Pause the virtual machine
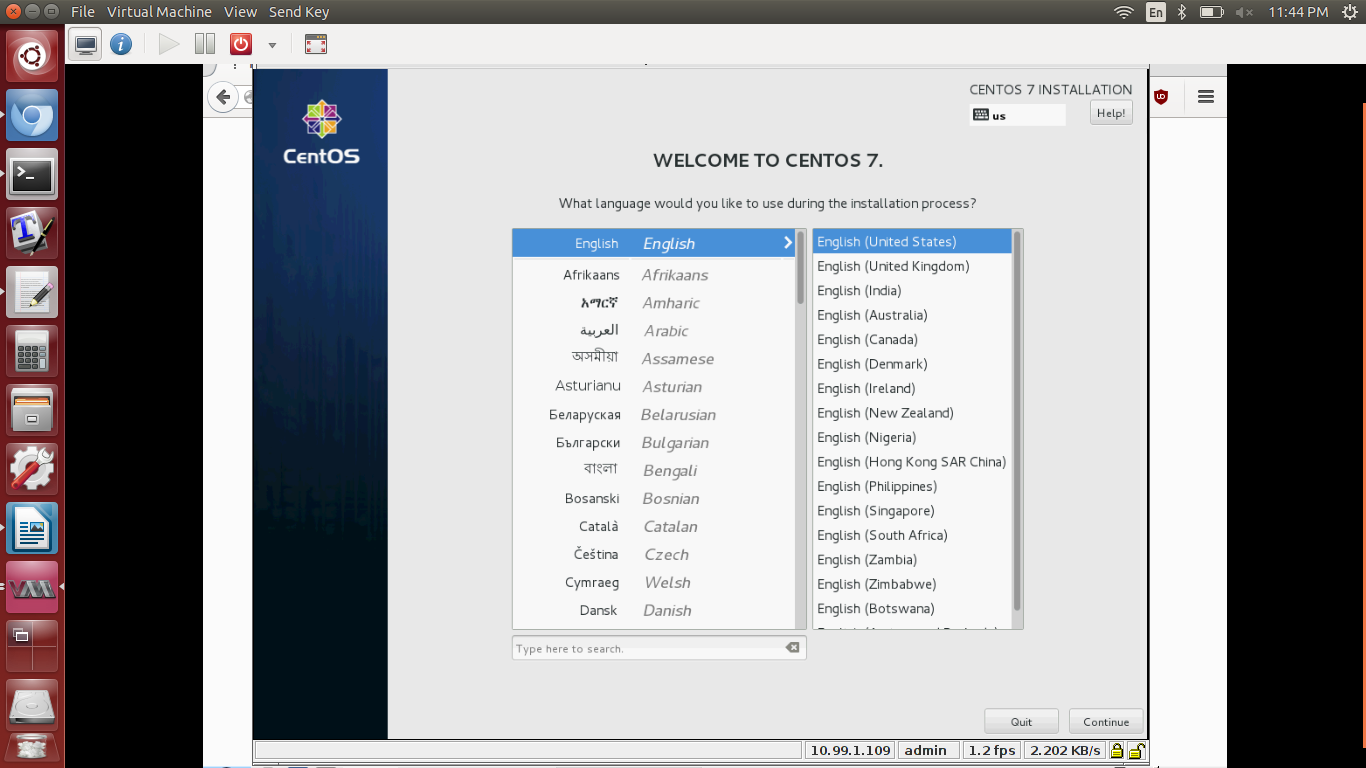1366x768 pixels. [x=205, y=44]
